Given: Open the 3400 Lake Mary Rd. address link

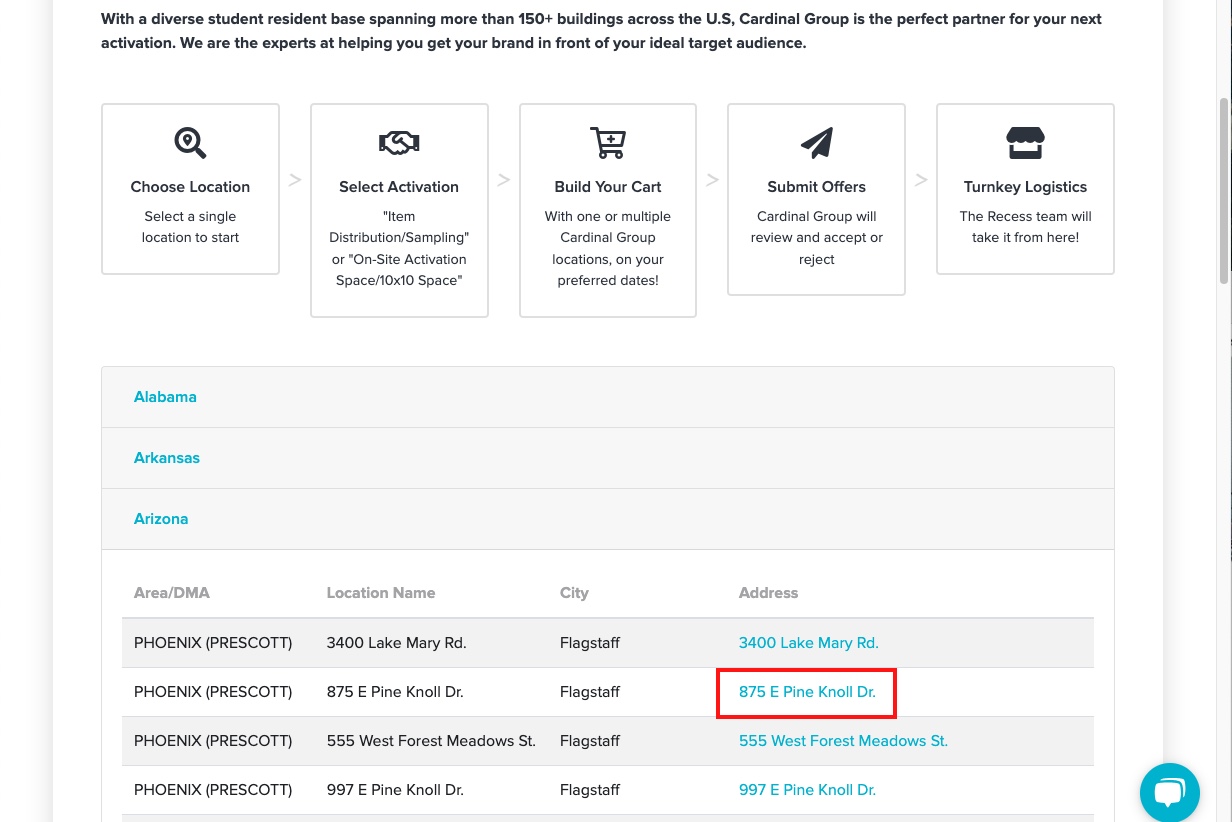Looking at the screenshot, I should [x=808, y=643].
